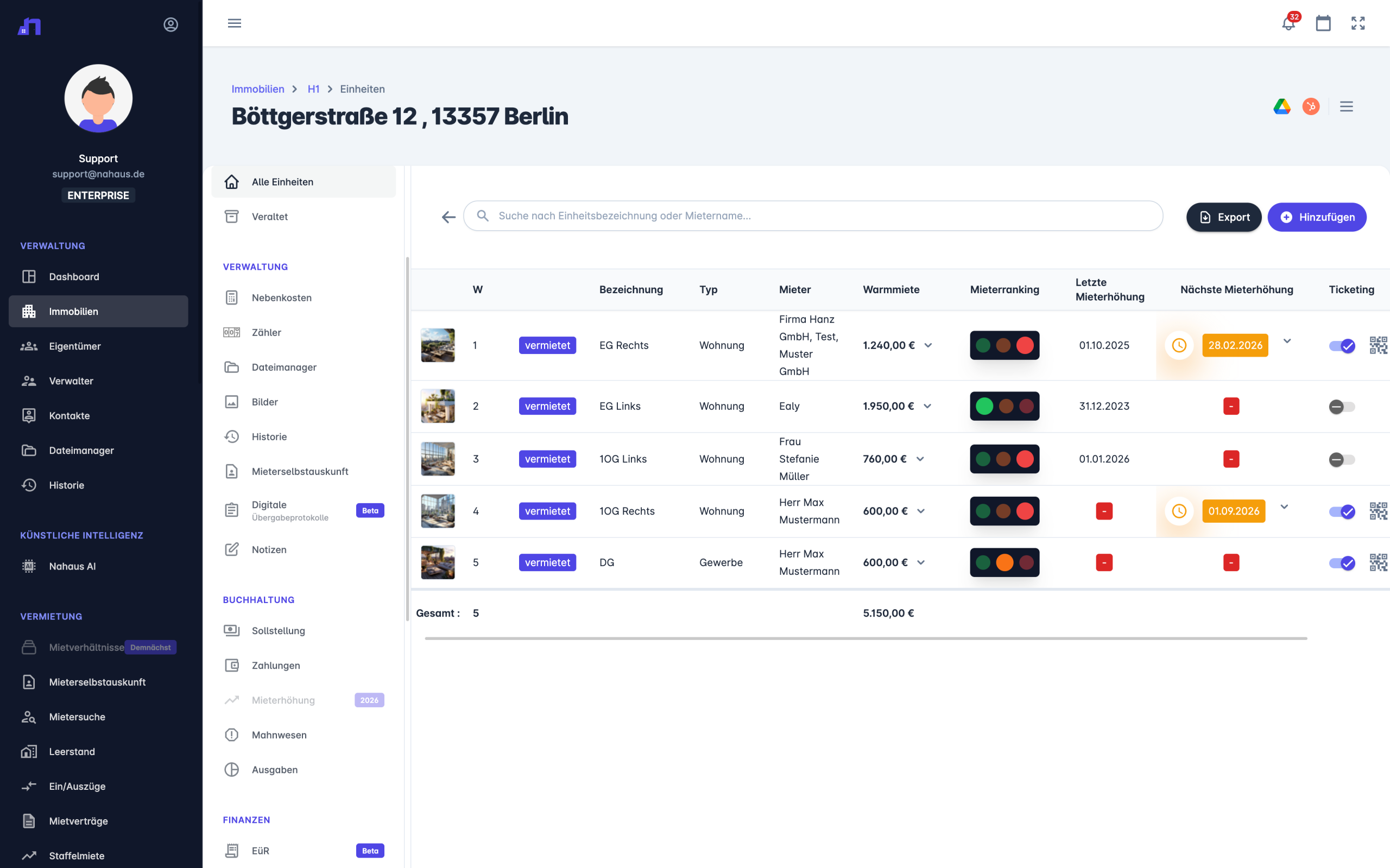The image size is (1390, 868).
Task: Expand Warmmiete details for 1.240,00 €
Action: click(928, 346)
